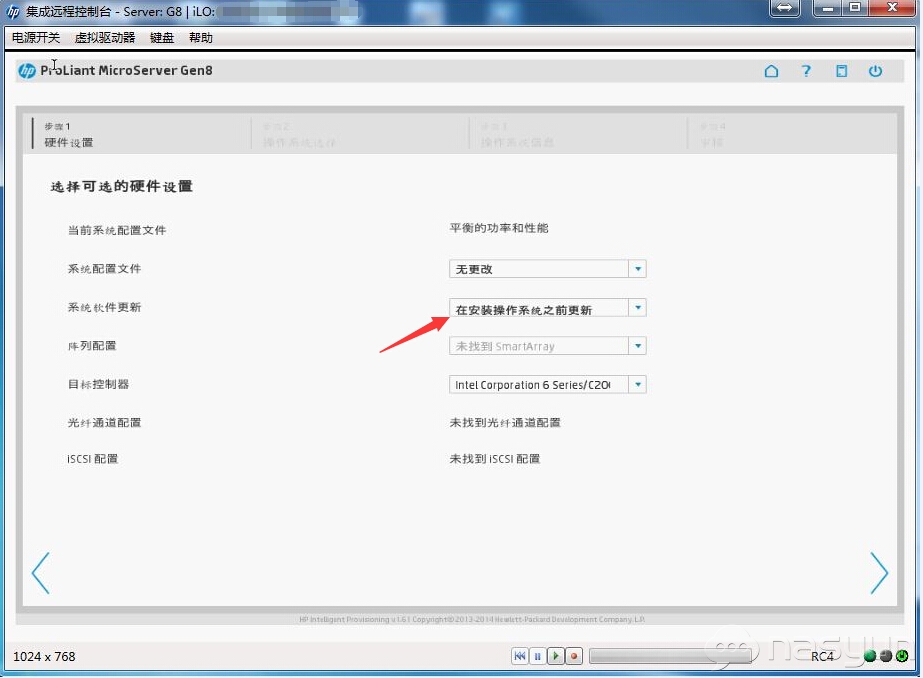The height and width of the screenshot is (678, 923).
Task: Click the 当前系统配置文件 label
Action: [x=117, y=230]
